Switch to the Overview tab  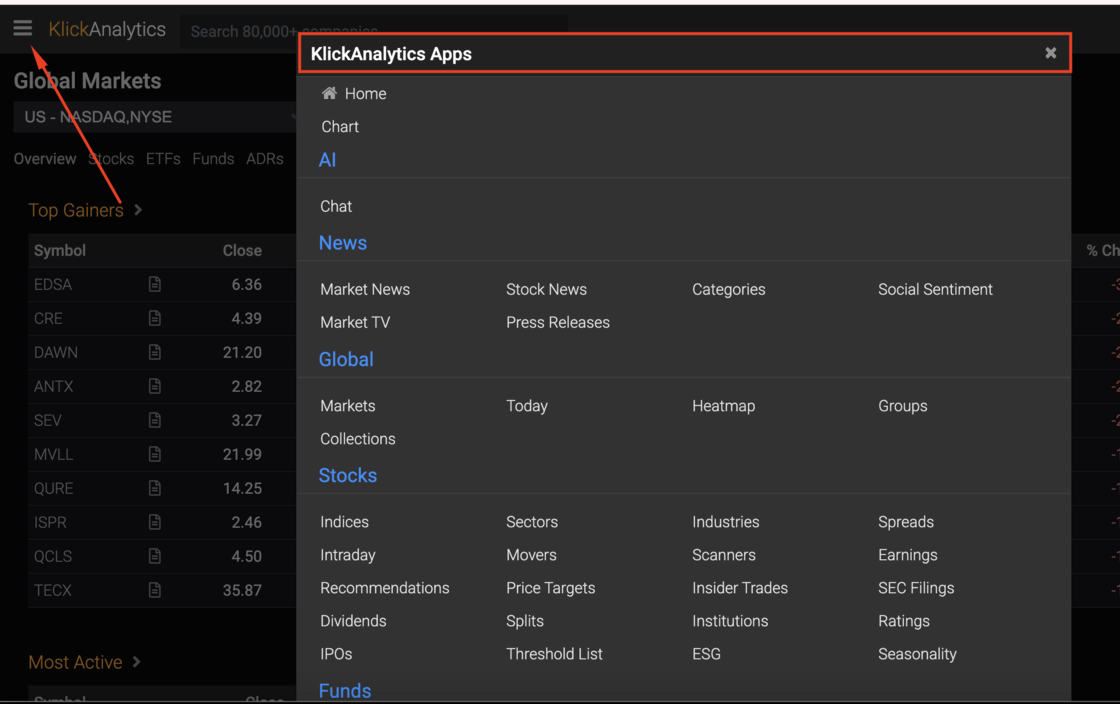(x=45, y=159)
